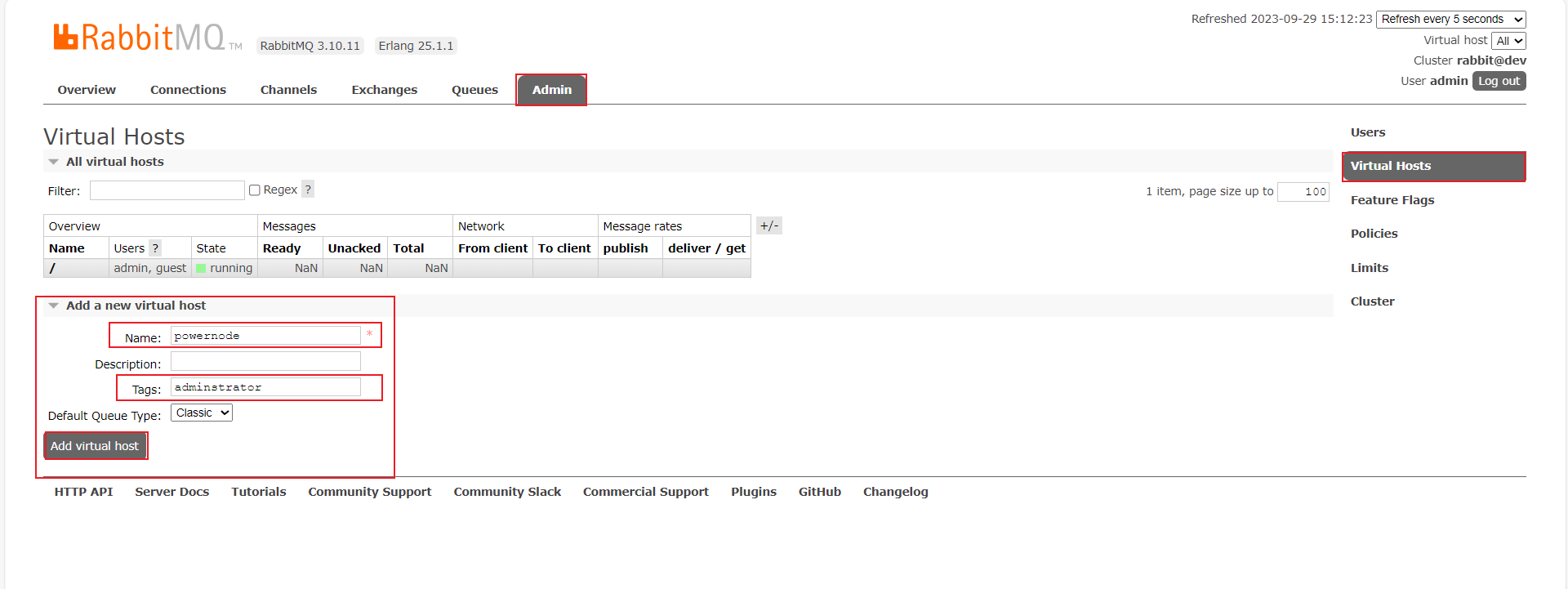Open the Community Support link

pos(370,492)
